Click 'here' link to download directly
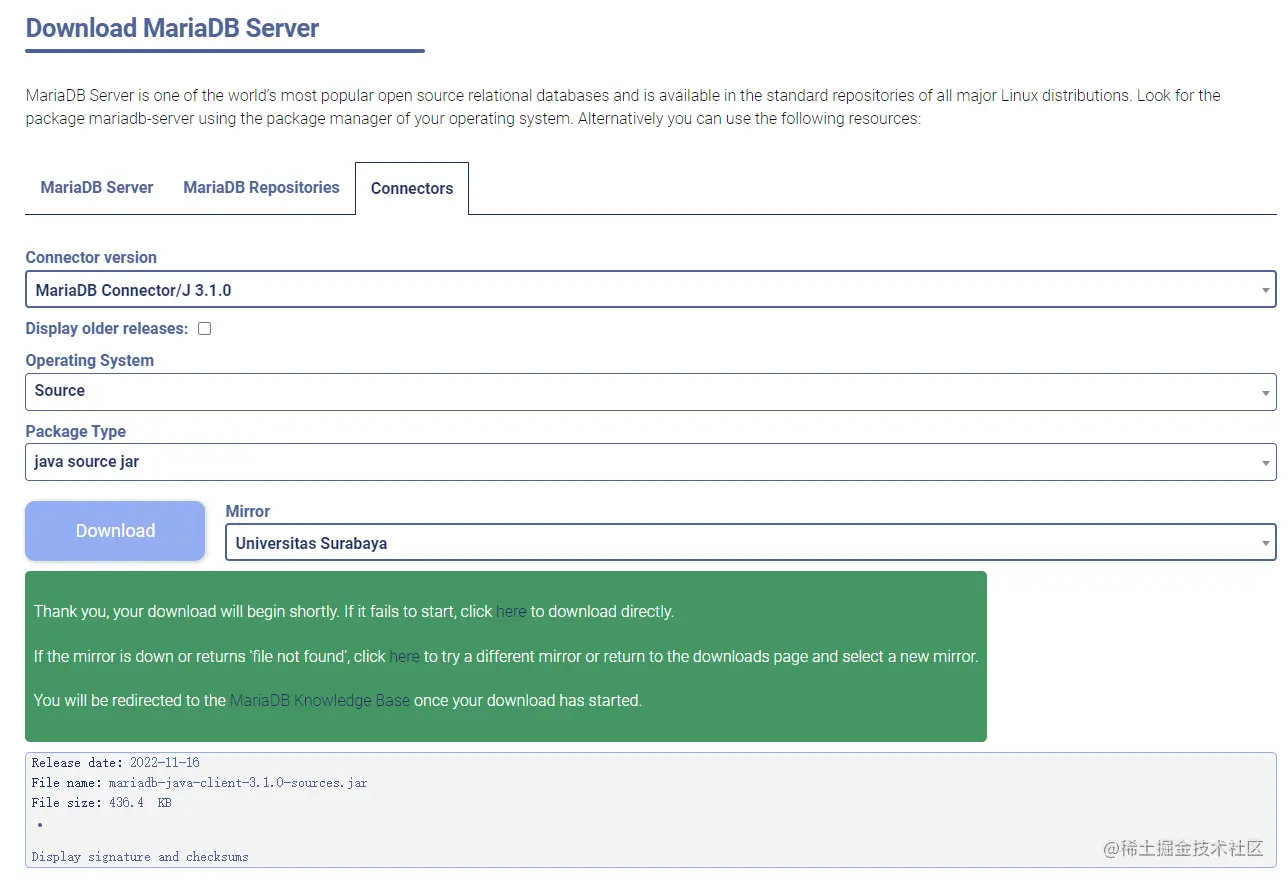This screenshot has height=883, width=1288. [x=511, y=611]
